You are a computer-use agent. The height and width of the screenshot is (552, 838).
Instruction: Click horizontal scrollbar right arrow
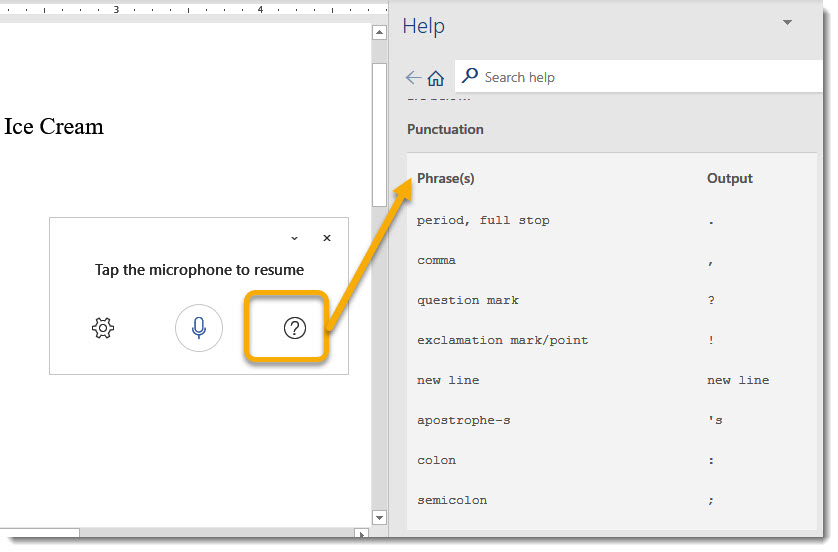[x=362, y=534]
